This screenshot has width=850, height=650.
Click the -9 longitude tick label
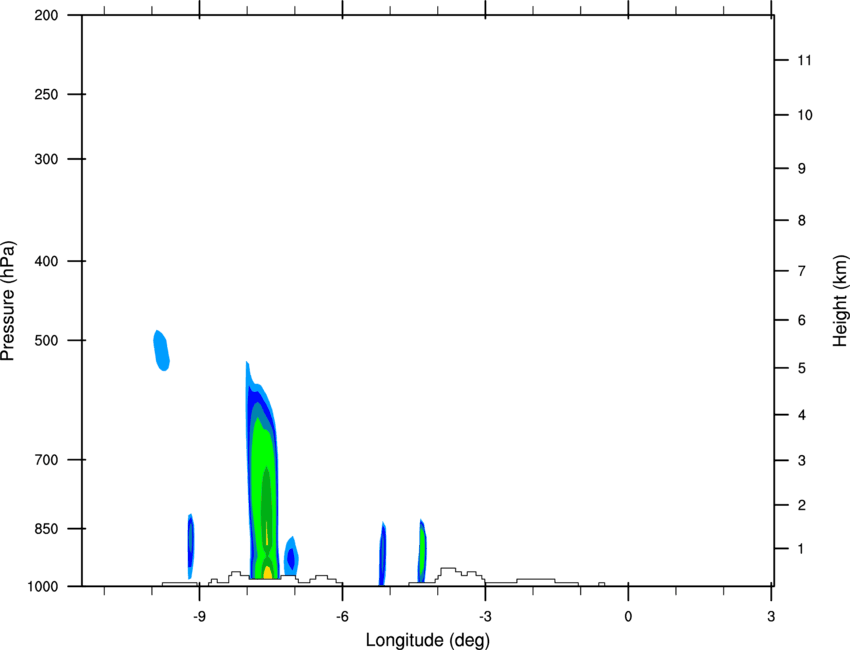coord(199,617)
